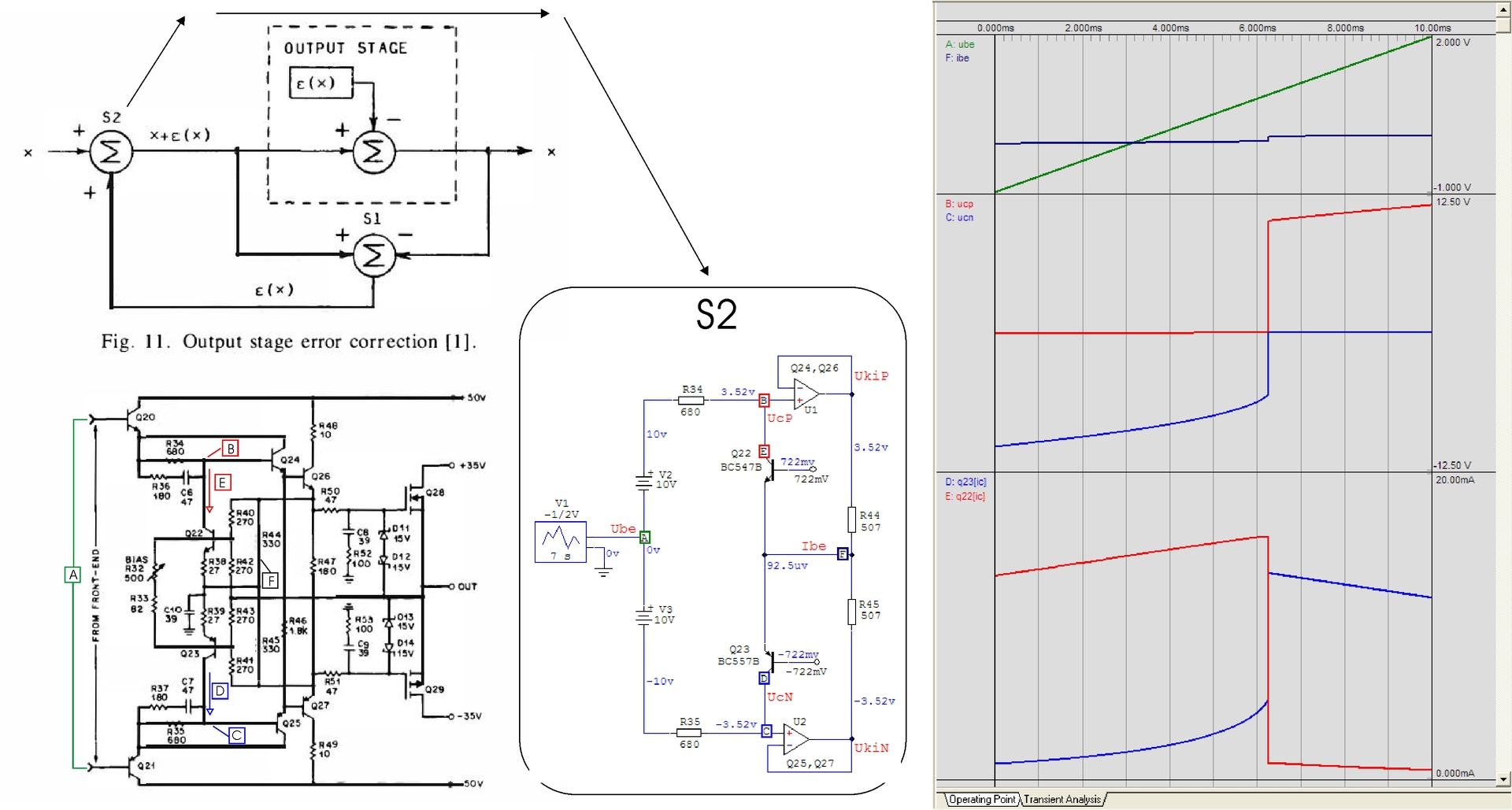Switch to the Transient Analysis tab
The width and height of the screenshot is (1512, 810).
point(1062,799)
